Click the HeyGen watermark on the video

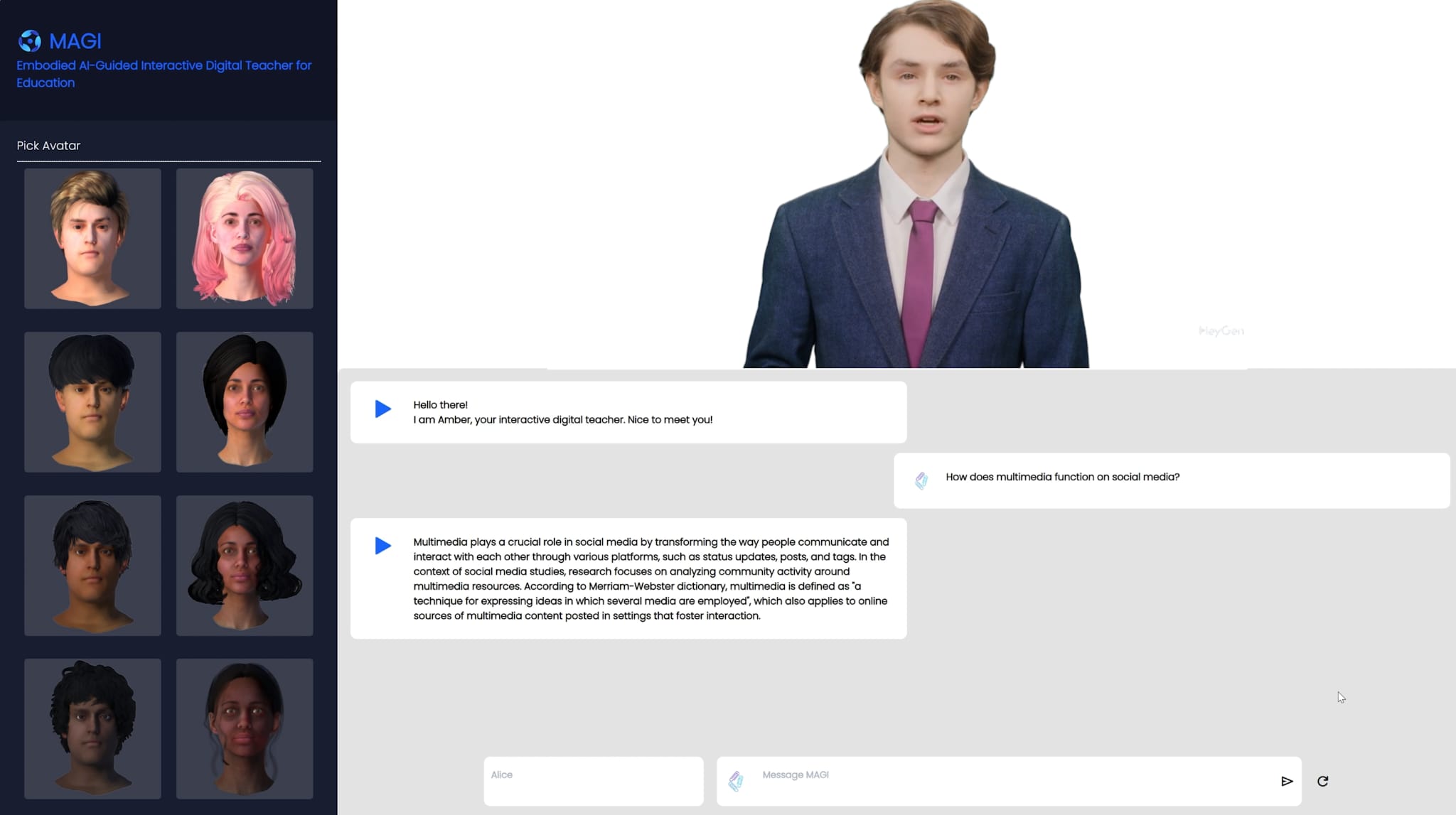(x=1221, y=330)
